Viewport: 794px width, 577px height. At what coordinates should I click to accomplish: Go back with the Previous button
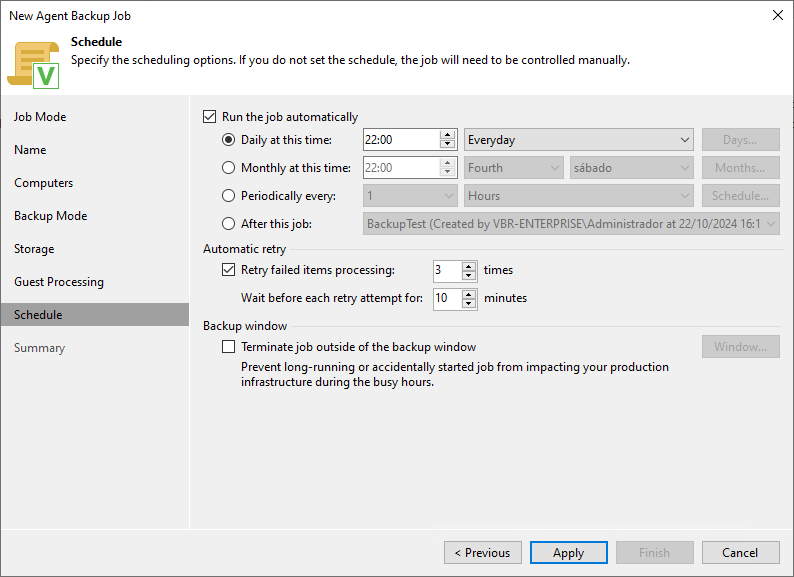[x=484, y=553]
